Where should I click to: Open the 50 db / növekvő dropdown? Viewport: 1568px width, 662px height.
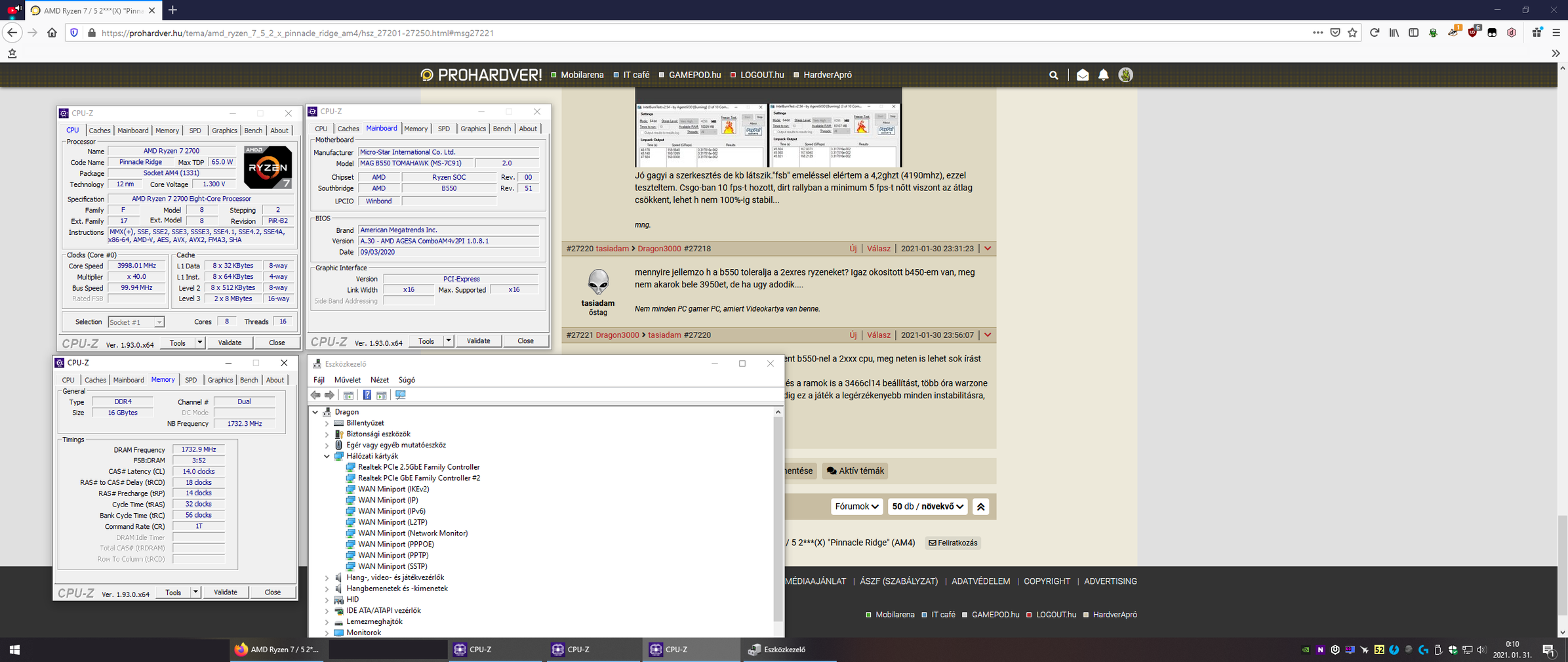[x=927, y=507]
